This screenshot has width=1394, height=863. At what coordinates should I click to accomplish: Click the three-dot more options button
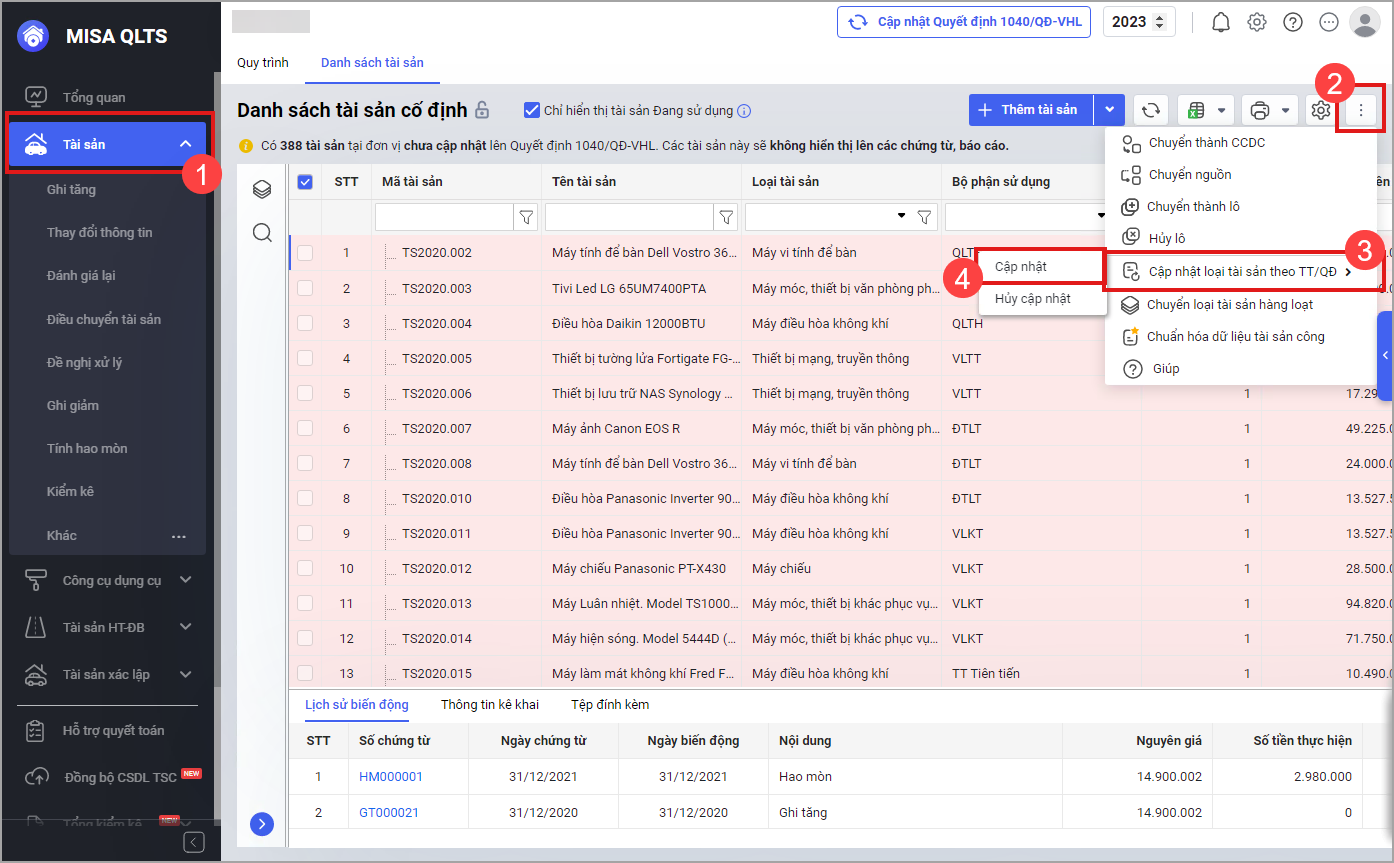[1360, 110]
